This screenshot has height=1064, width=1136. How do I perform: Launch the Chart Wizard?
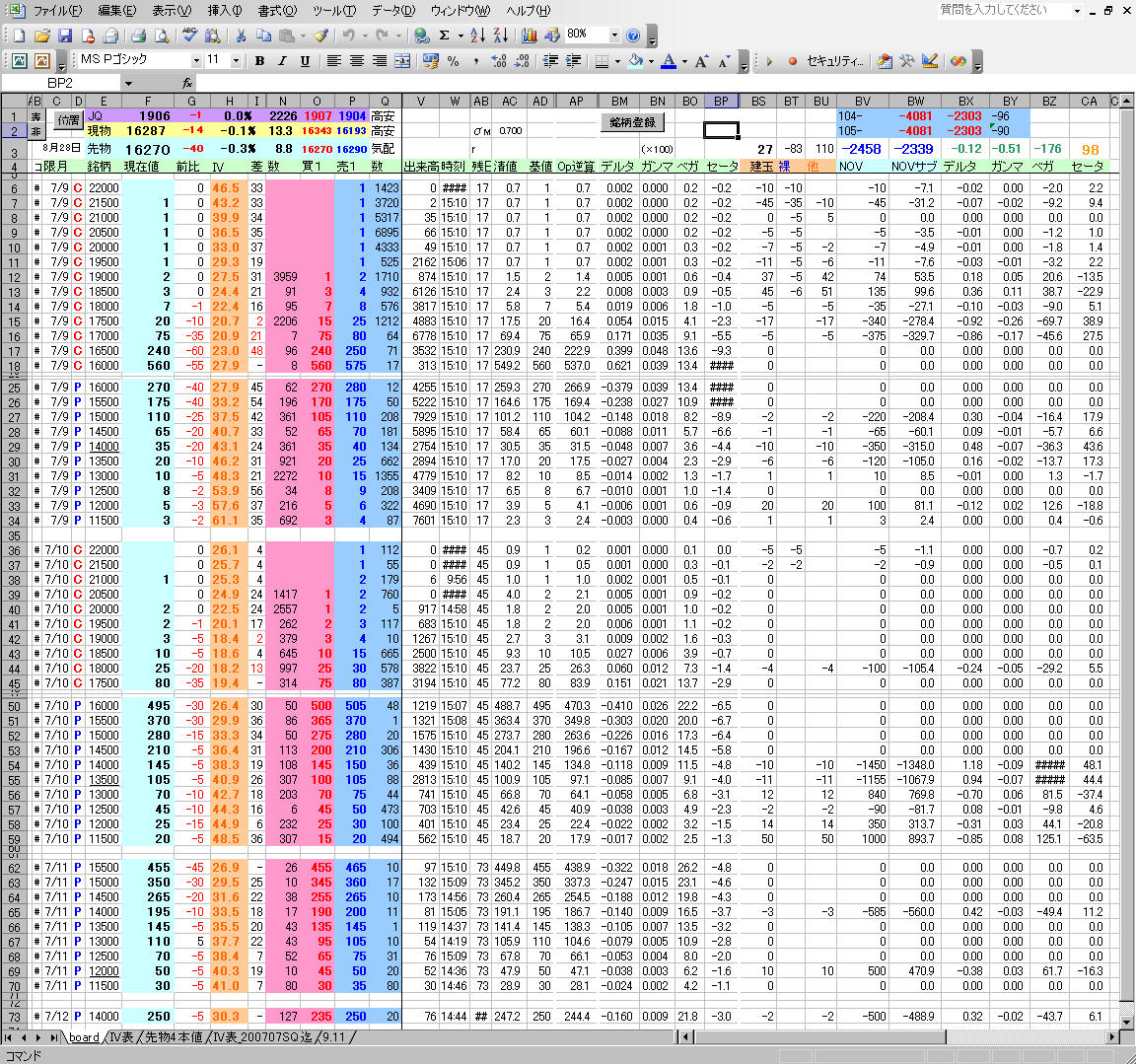(x=529, y=35)
